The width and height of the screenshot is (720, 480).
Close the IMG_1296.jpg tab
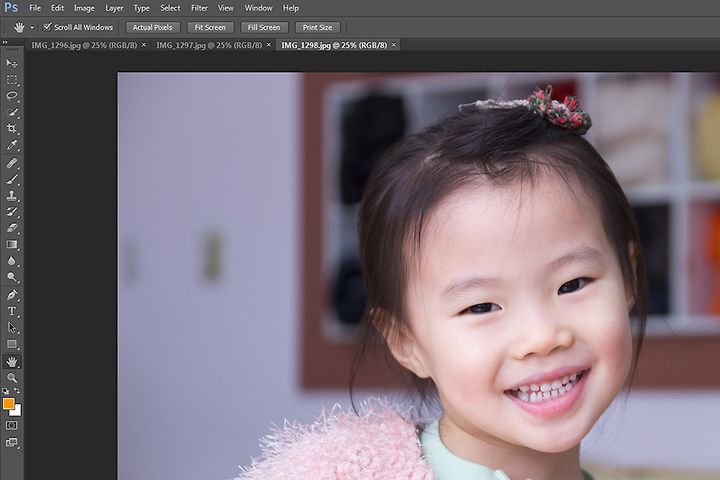coord(144,45)
